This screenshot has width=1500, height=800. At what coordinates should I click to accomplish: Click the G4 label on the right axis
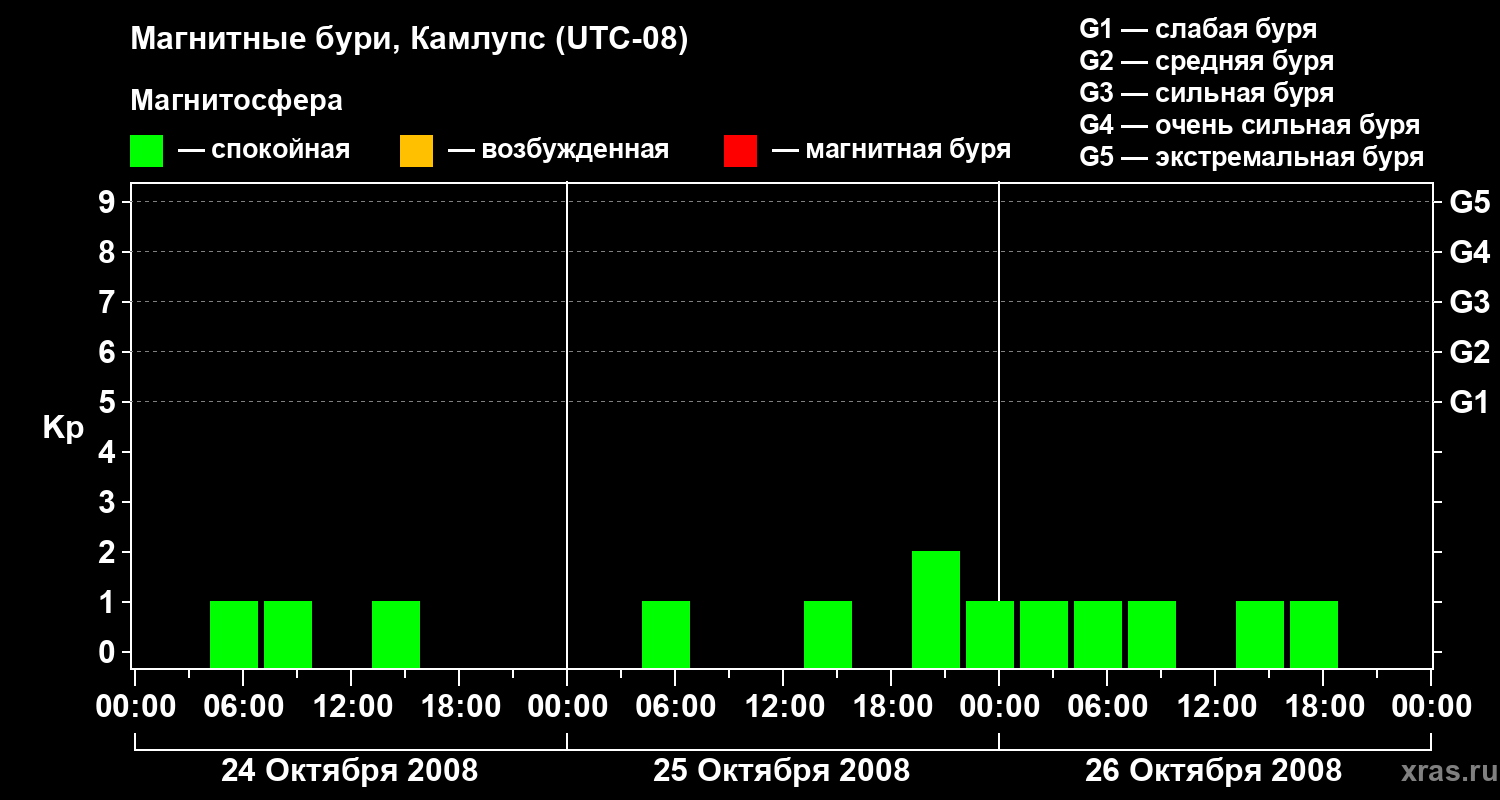[1469, 252]
